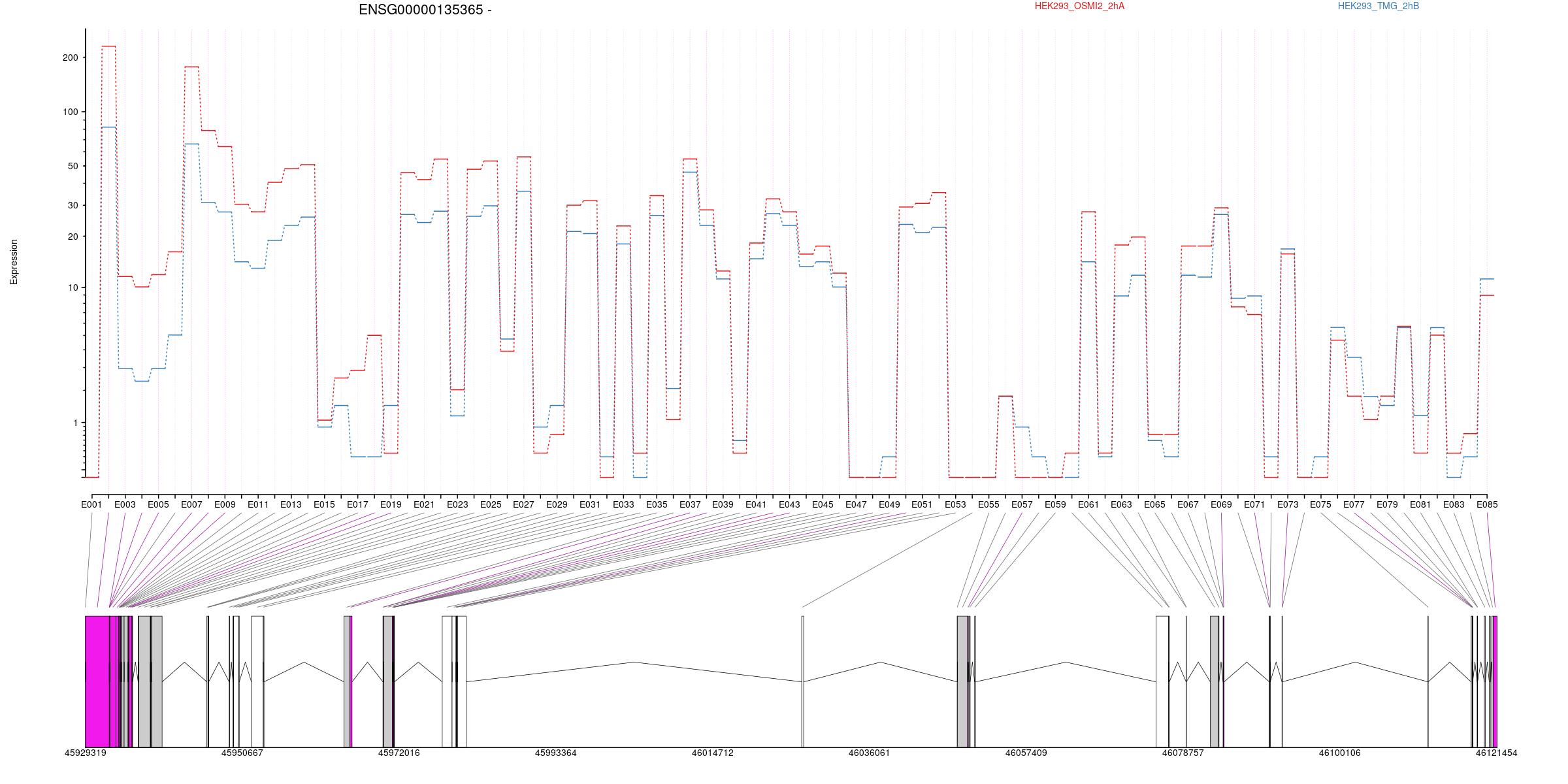Select exon label E047
The image size is (1568, 784).
click(856, 504)
